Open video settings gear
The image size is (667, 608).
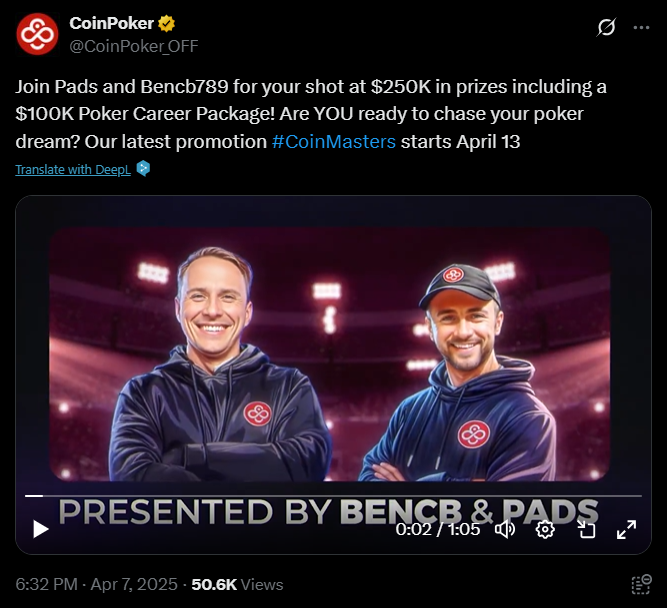(x=545, y=530)
